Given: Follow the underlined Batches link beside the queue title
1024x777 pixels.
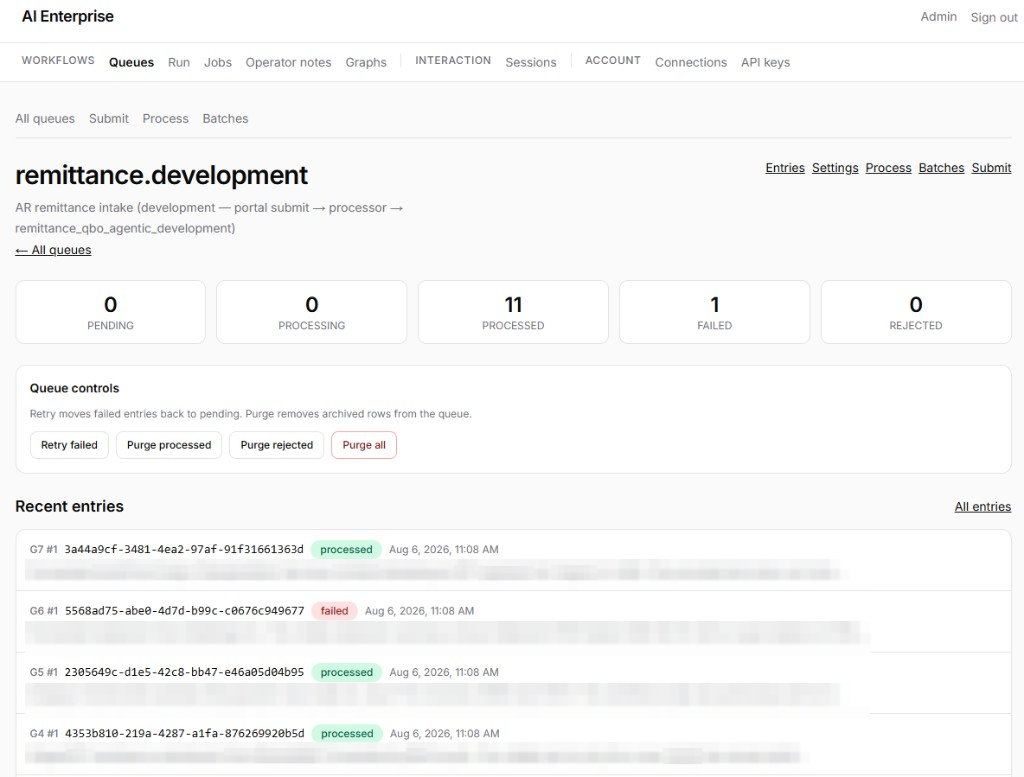Looking at the screenshot, I should point(941,168).
